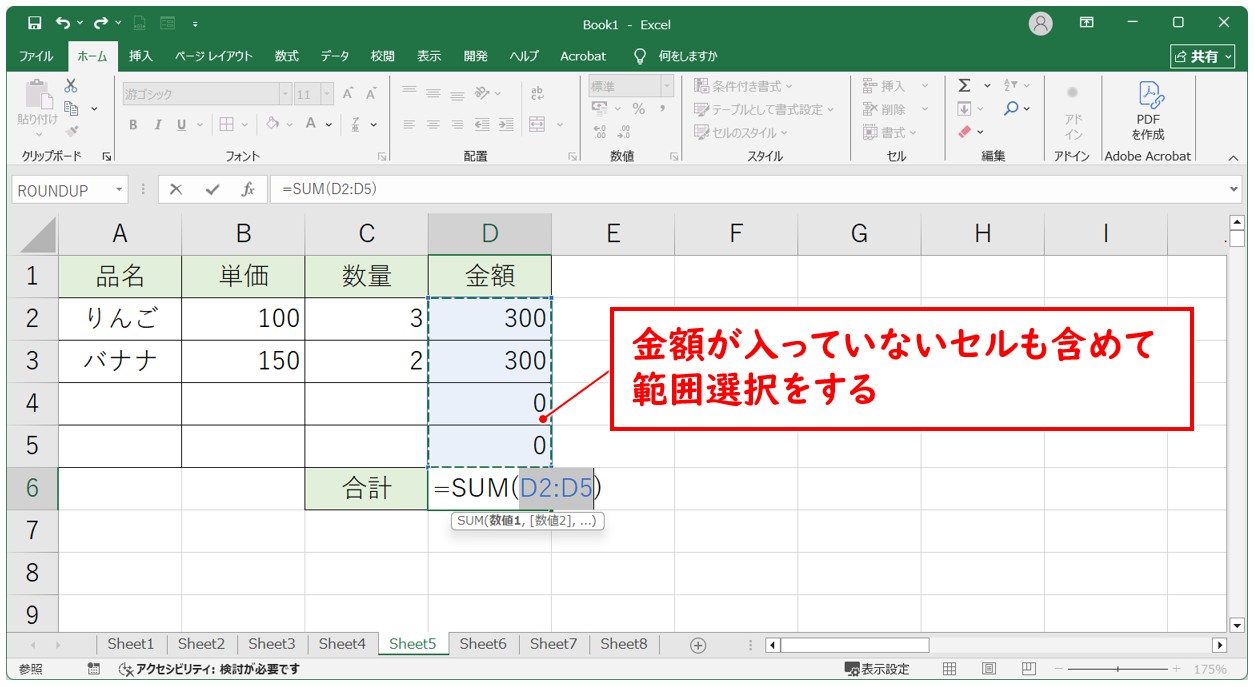Toggle Align Right button
The height and width of the screenshot is (687, 1255).
(x=457, y=125)
